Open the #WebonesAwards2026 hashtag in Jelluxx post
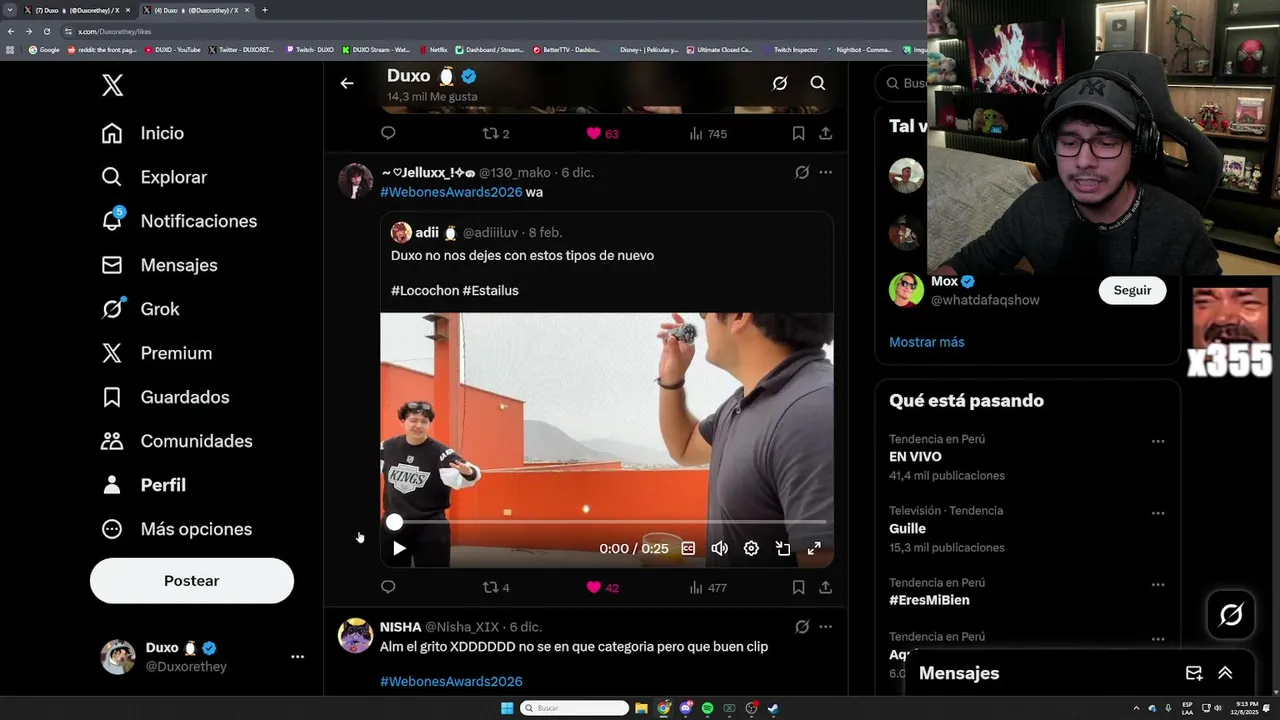 click(x=451, y=192)
